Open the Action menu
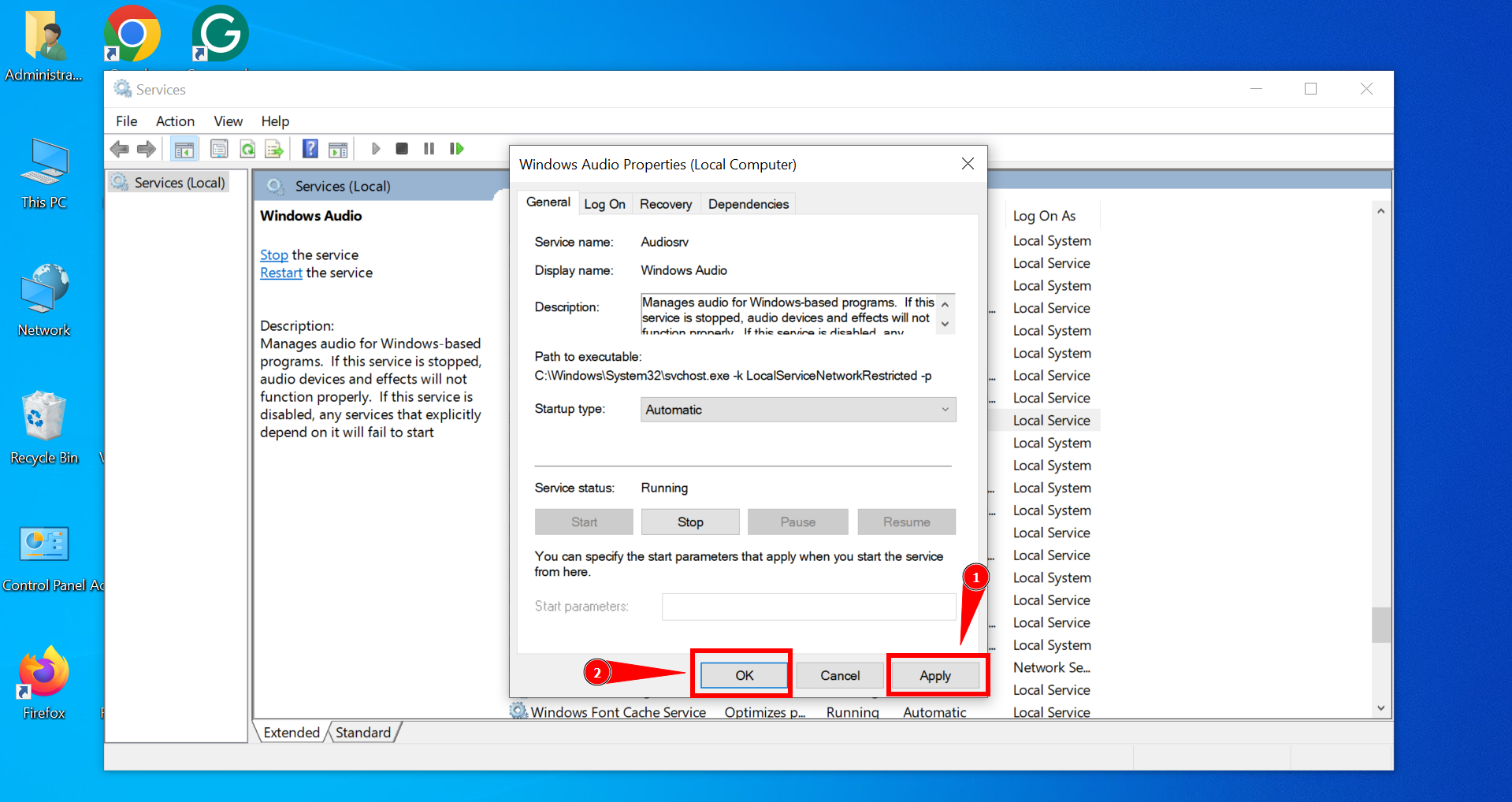This screenshot has height=802, width=1512. pos(175,121)
